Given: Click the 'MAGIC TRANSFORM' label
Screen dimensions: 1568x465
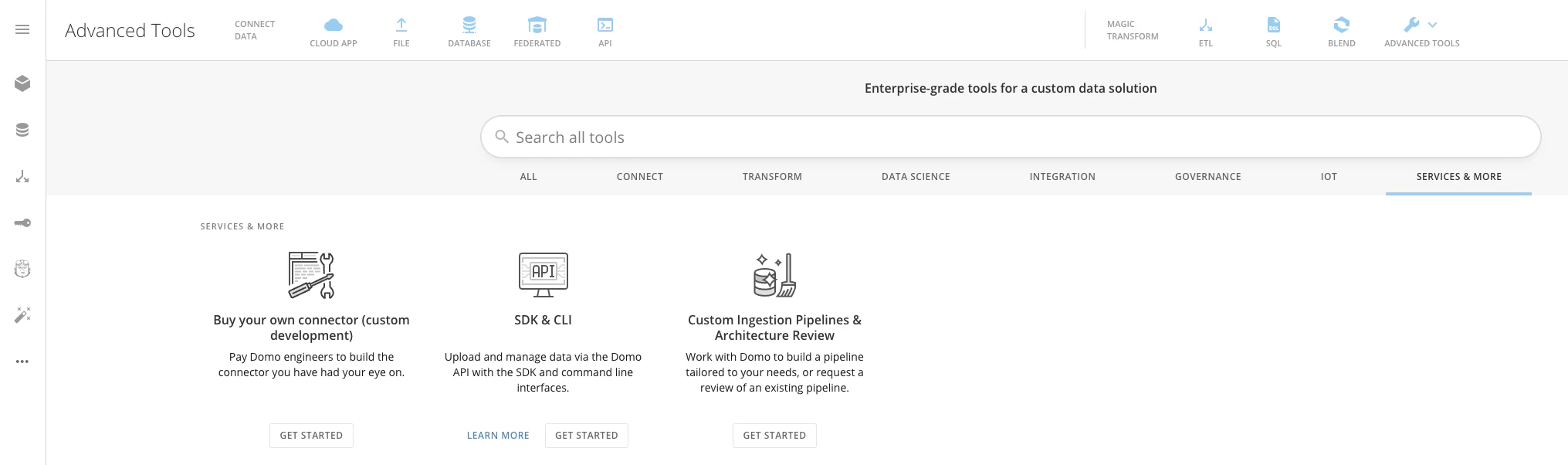Looking at the screenshot, I should pos(1133,30).
